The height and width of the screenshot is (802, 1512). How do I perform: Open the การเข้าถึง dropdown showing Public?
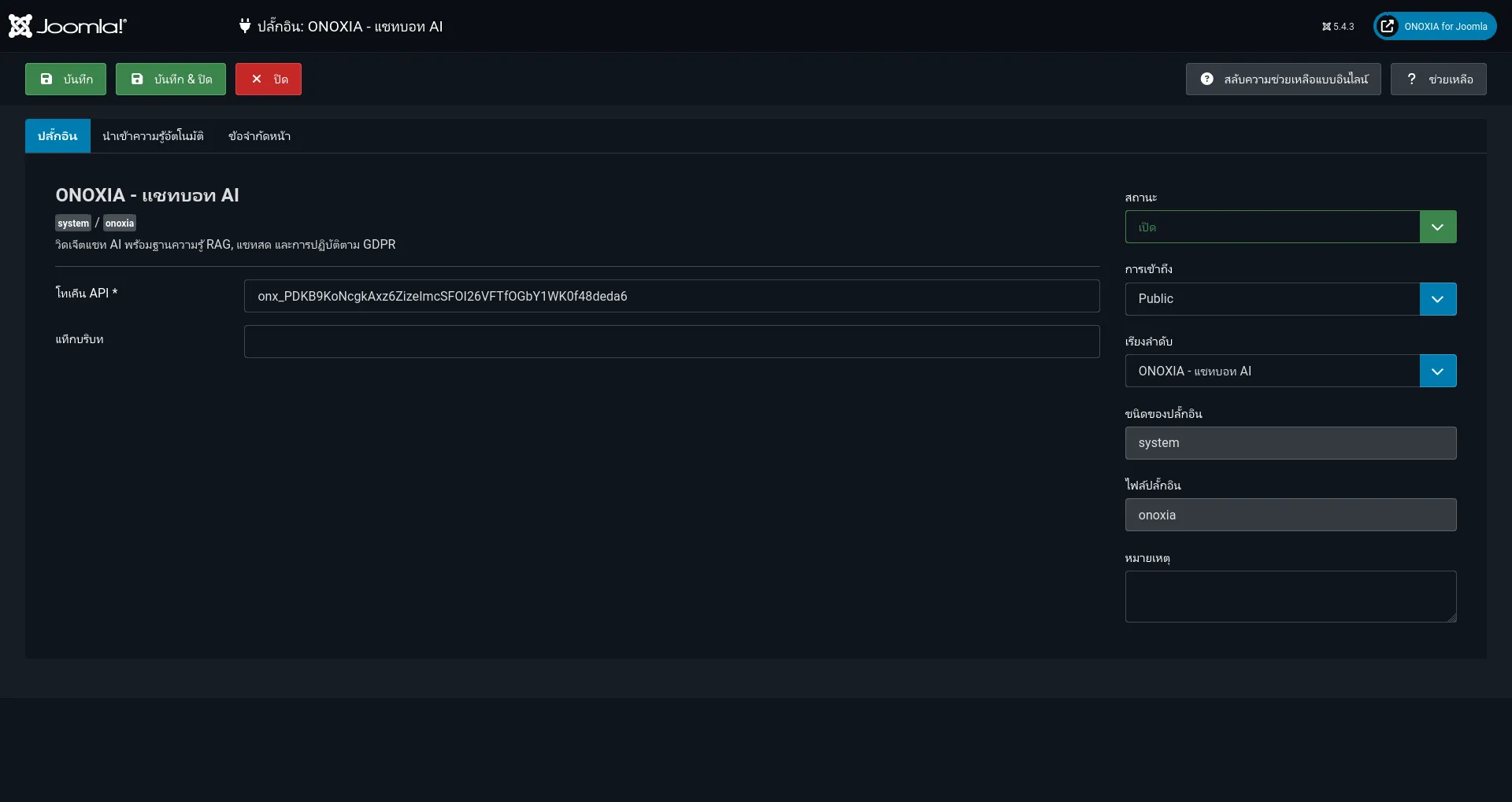[1291, 299]
